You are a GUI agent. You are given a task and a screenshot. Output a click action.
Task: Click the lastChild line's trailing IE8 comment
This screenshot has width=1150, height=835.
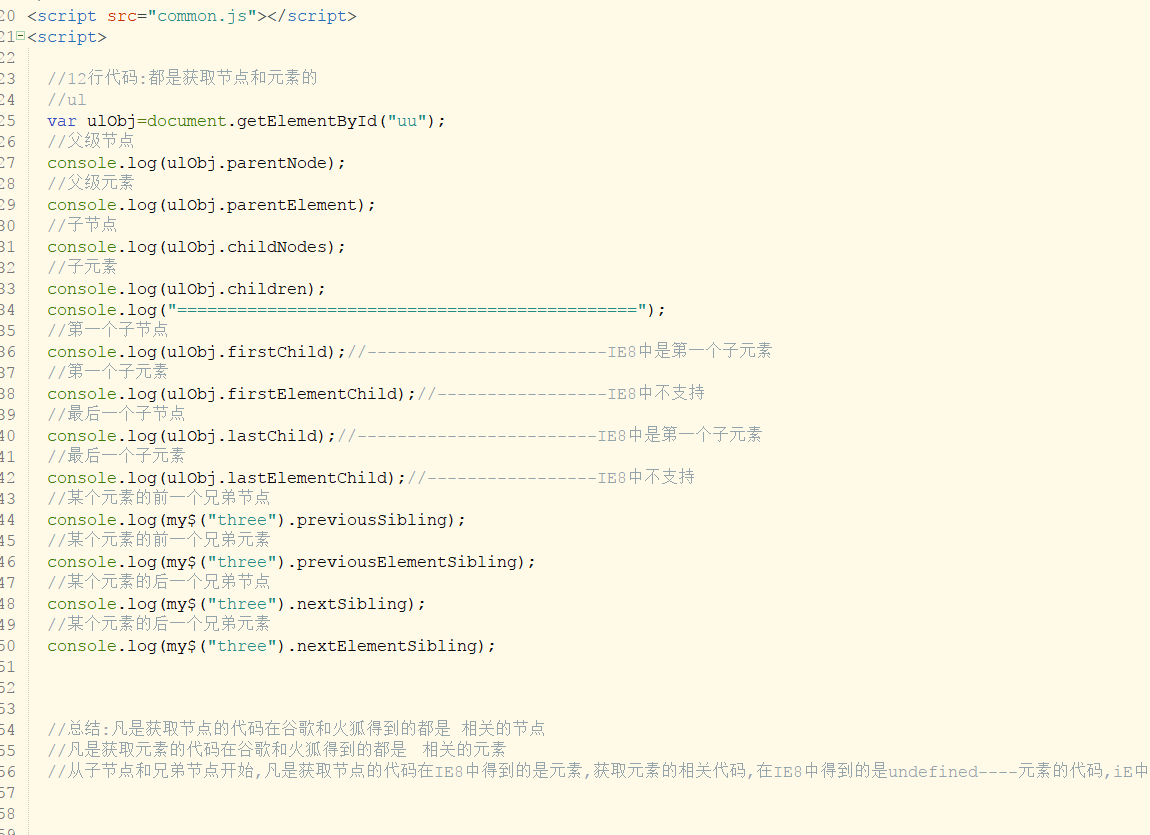[550, 435]
